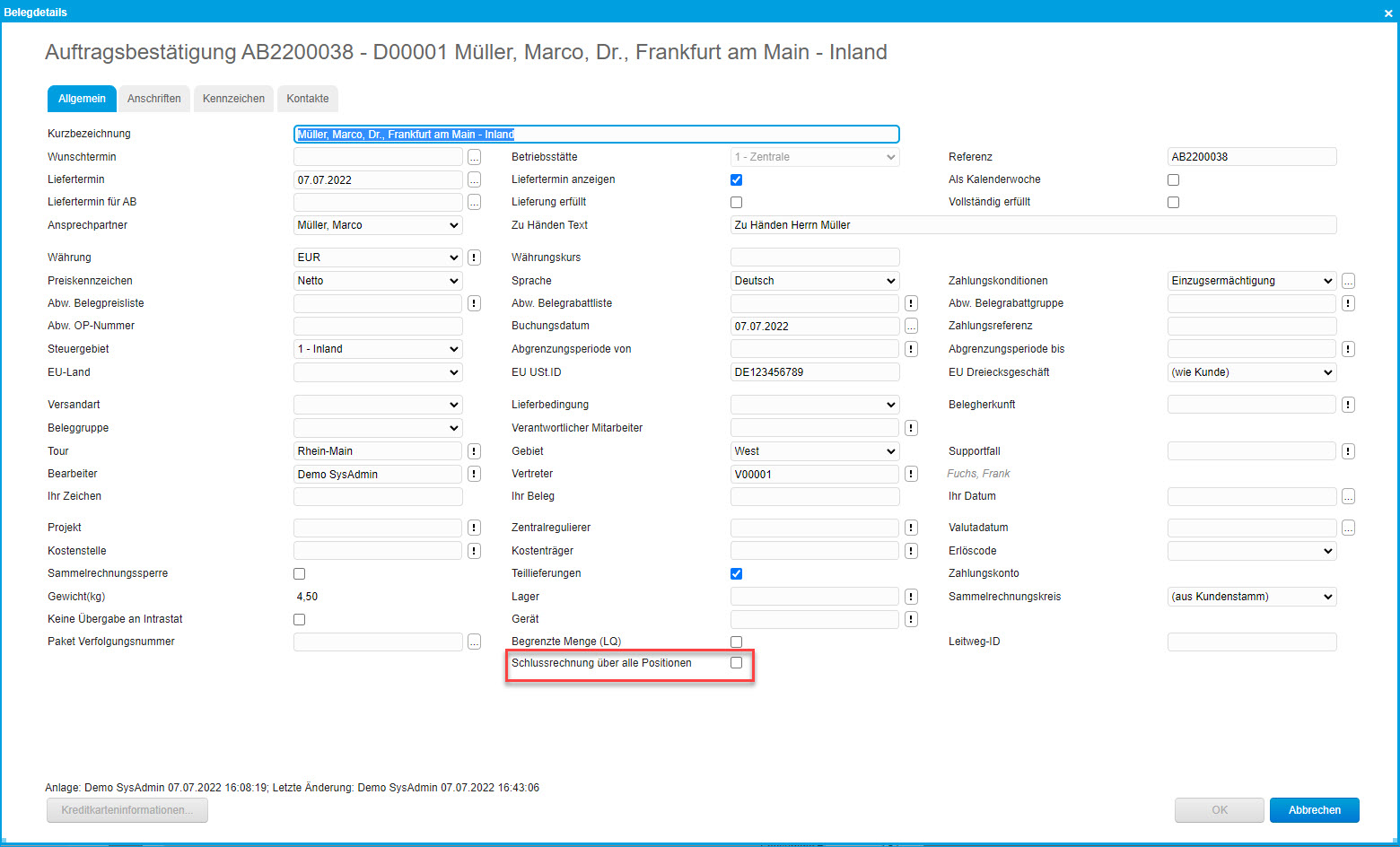
Task: Open lookup for Tour Rhein-Main field
Action: click(474, 451)
